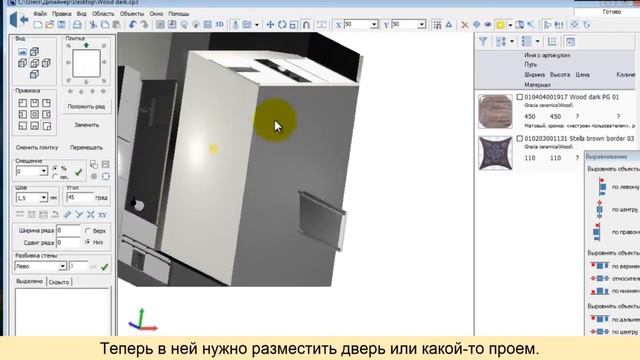Open the Вид menu

click(82, 13)
